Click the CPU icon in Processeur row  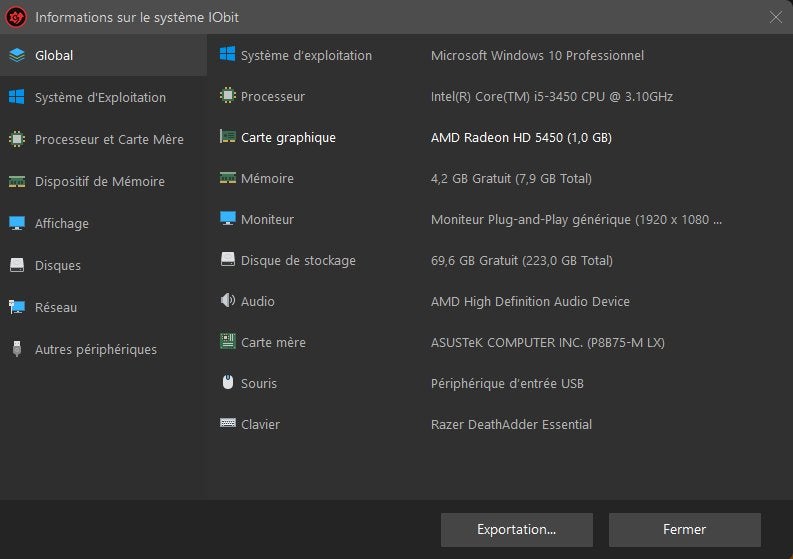228,95
